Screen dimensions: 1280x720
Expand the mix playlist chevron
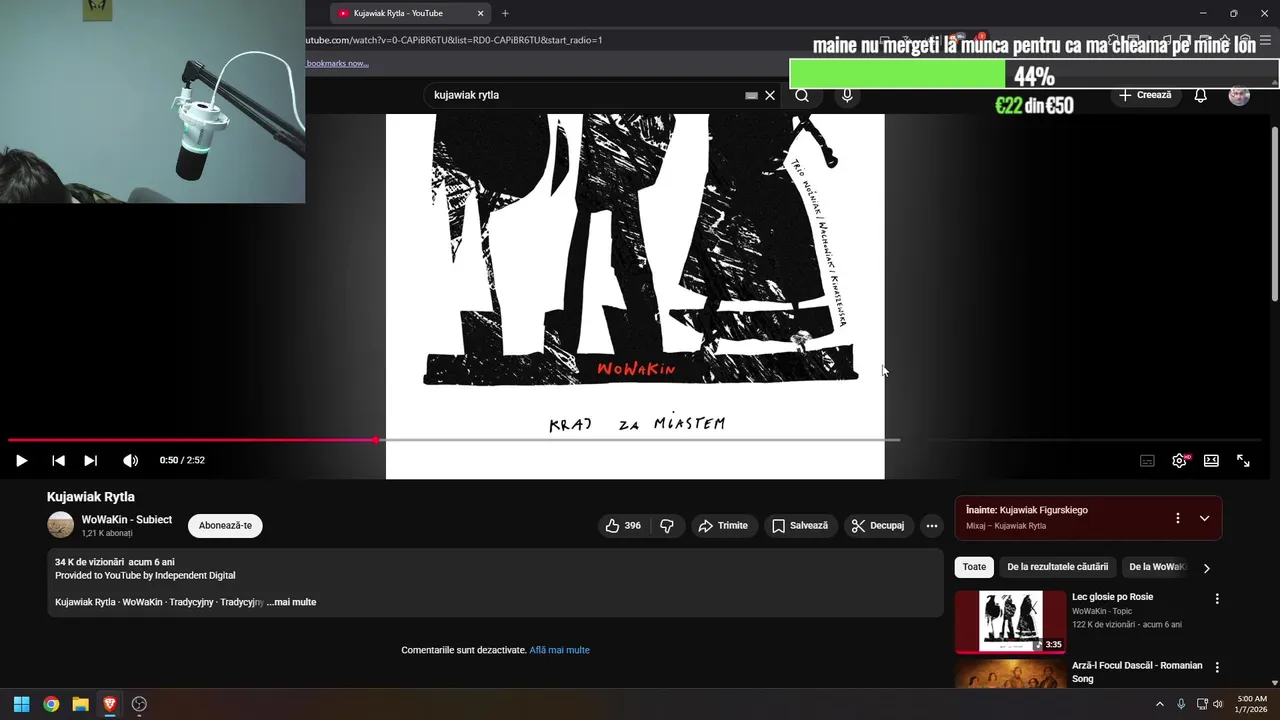1204,518
